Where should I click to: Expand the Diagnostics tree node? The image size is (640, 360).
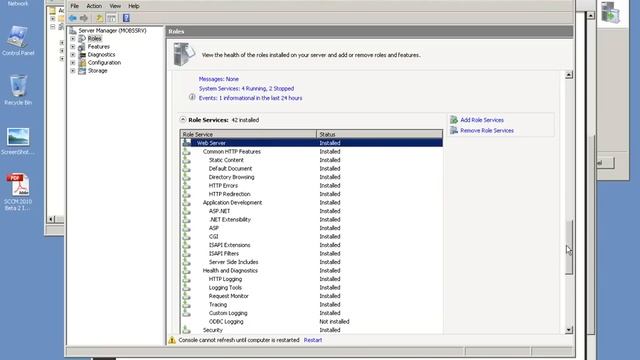[x=73, y=55]
